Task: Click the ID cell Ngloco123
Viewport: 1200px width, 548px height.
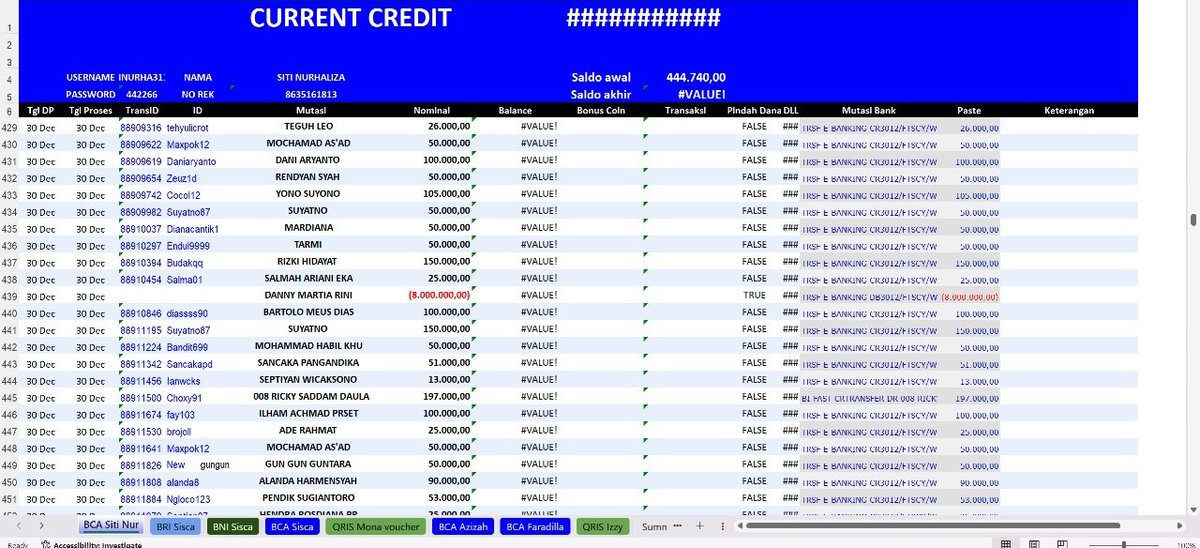Action: click(x=189, y=499)
